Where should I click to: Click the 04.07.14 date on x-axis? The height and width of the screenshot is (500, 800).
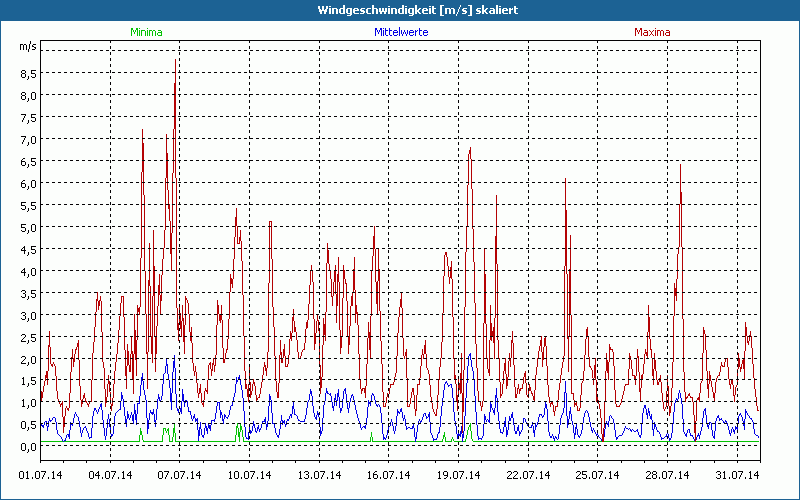111,475
